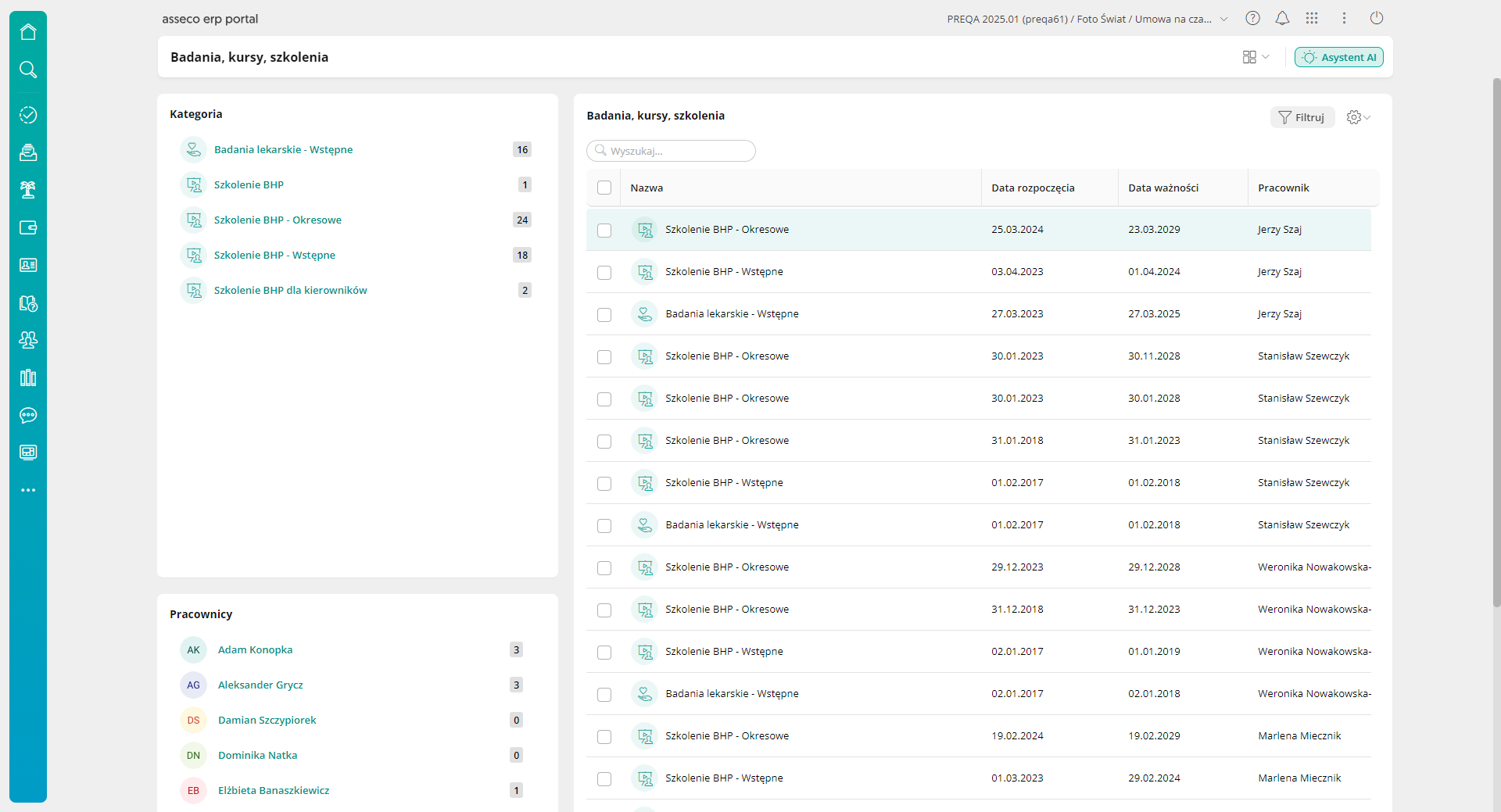Open the monitor dashboard icon in sidebar
Screen dimensions: 1501x812
tap(28, 453)
